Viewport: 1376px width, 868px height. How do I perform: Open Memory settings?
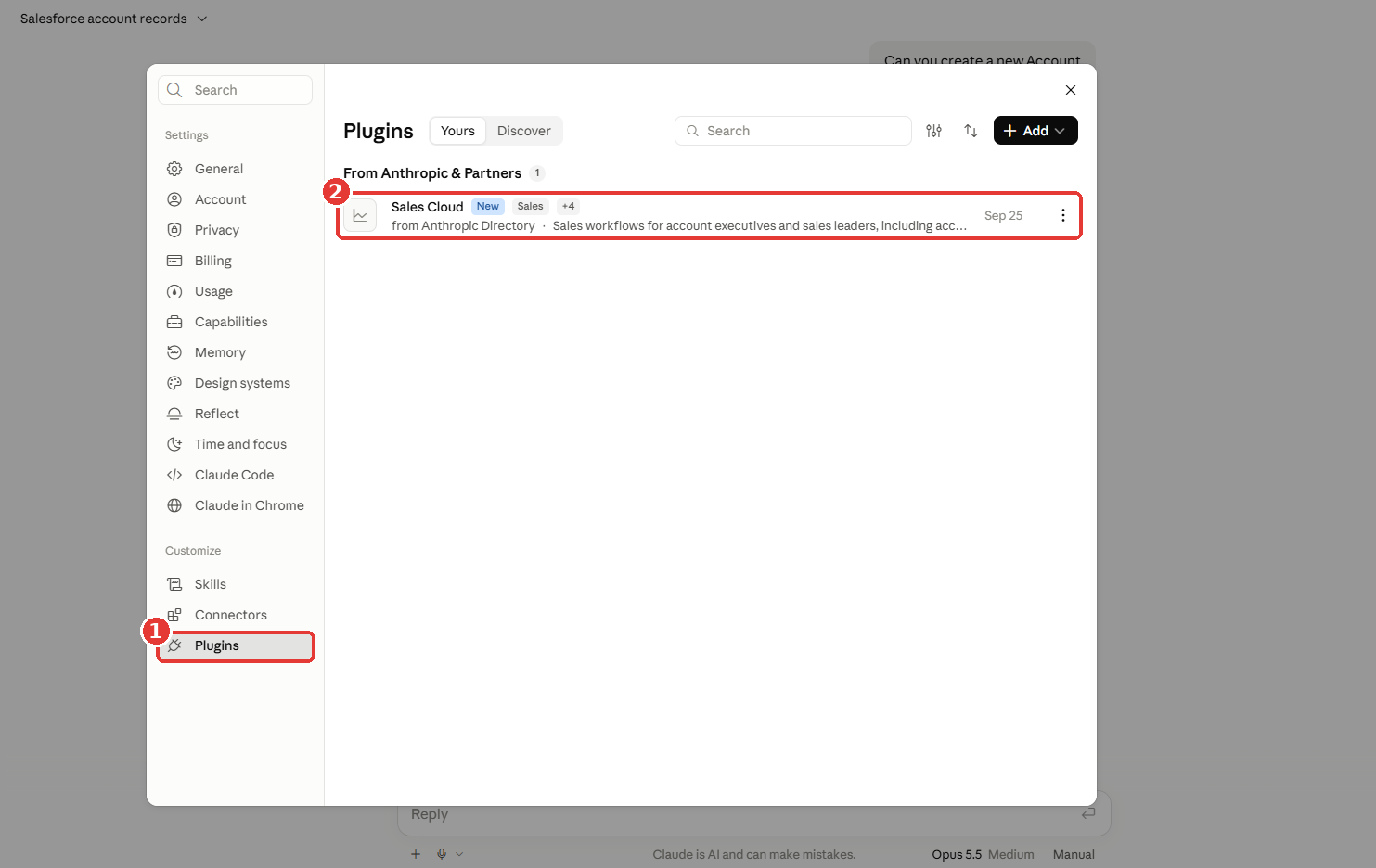point(235,352)
